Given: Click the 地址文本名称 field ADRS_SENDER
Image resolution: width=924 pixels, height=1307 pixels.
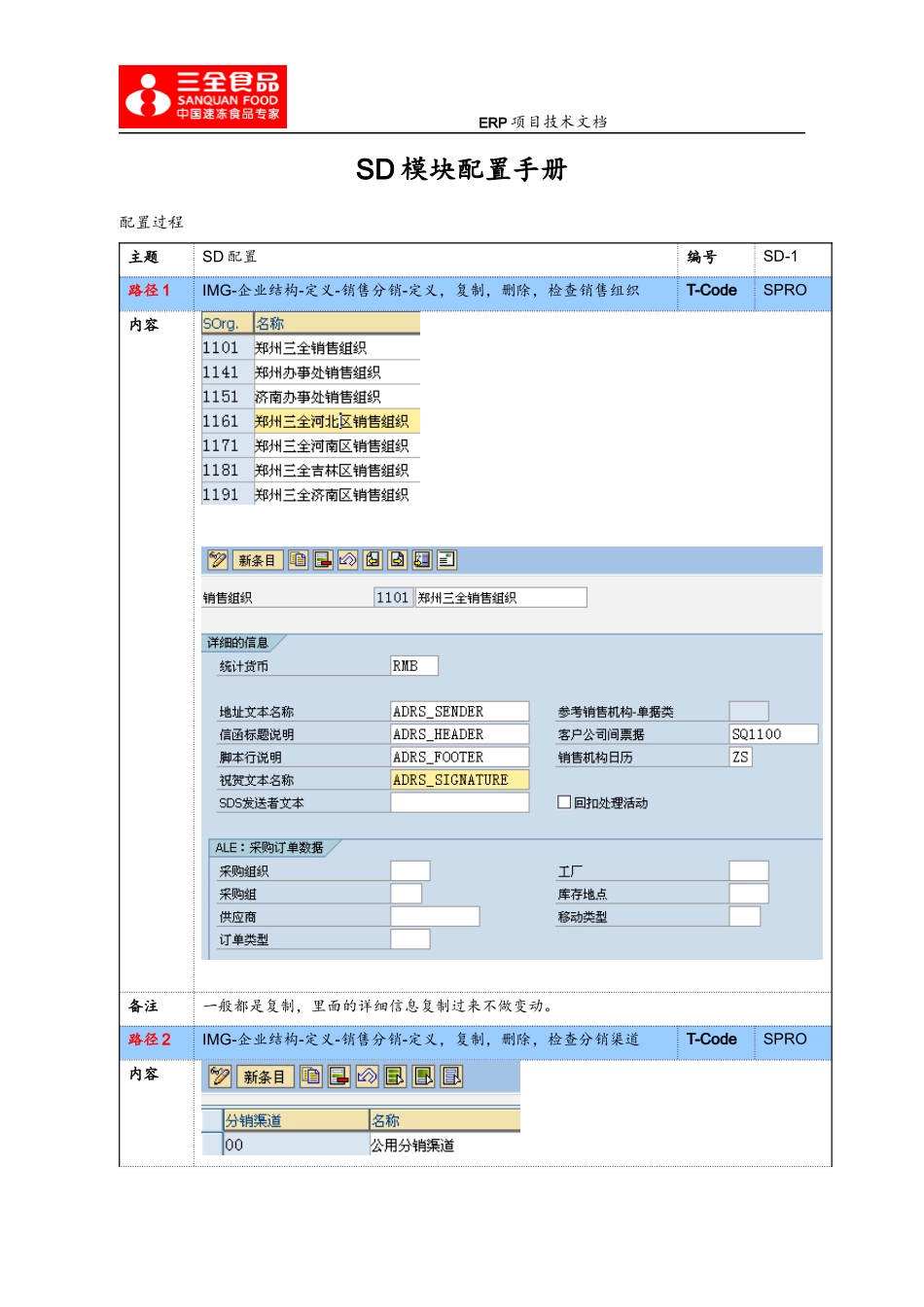Looking at the screenshot, I should (460, 712).
